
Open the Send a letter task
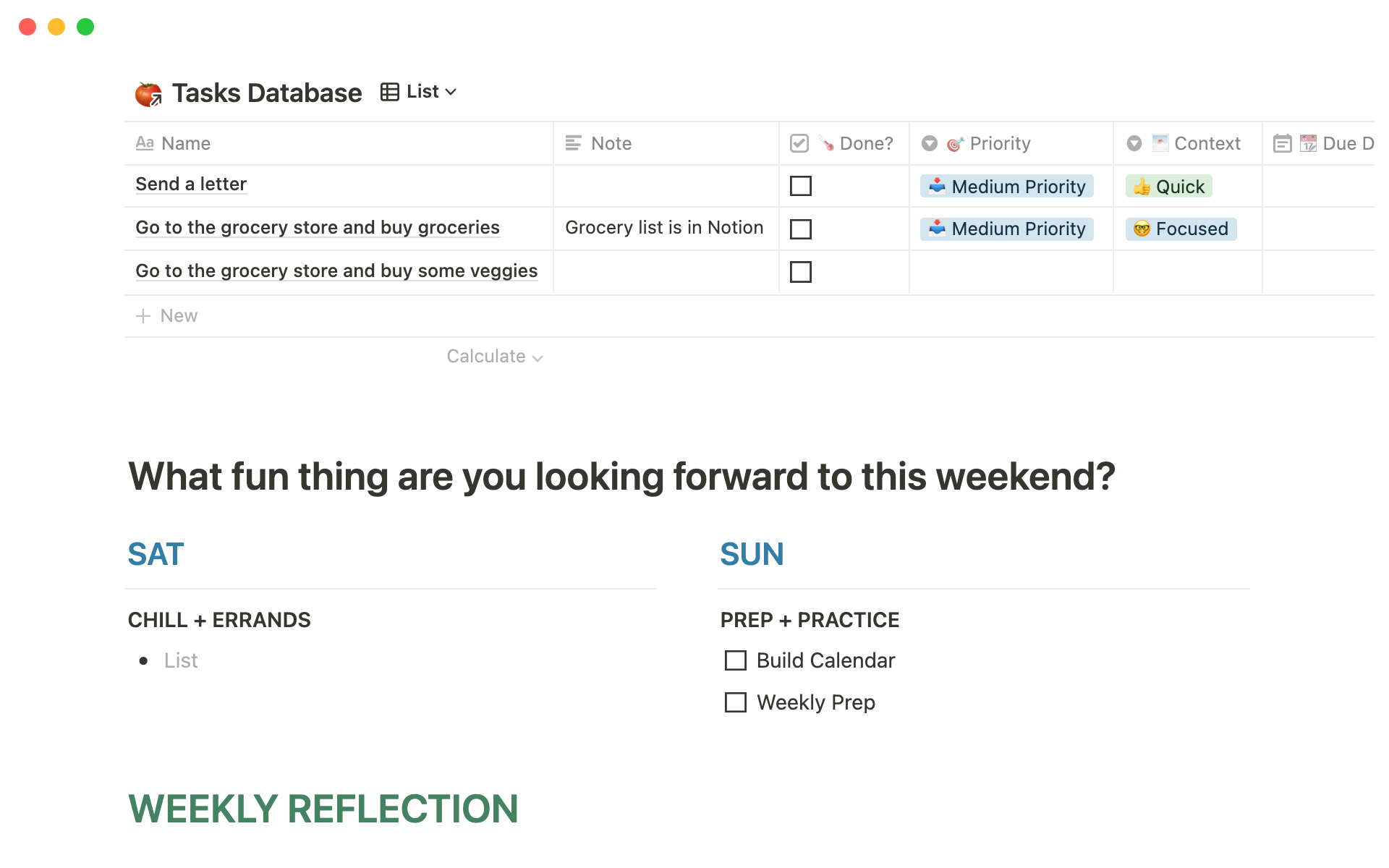191,184
